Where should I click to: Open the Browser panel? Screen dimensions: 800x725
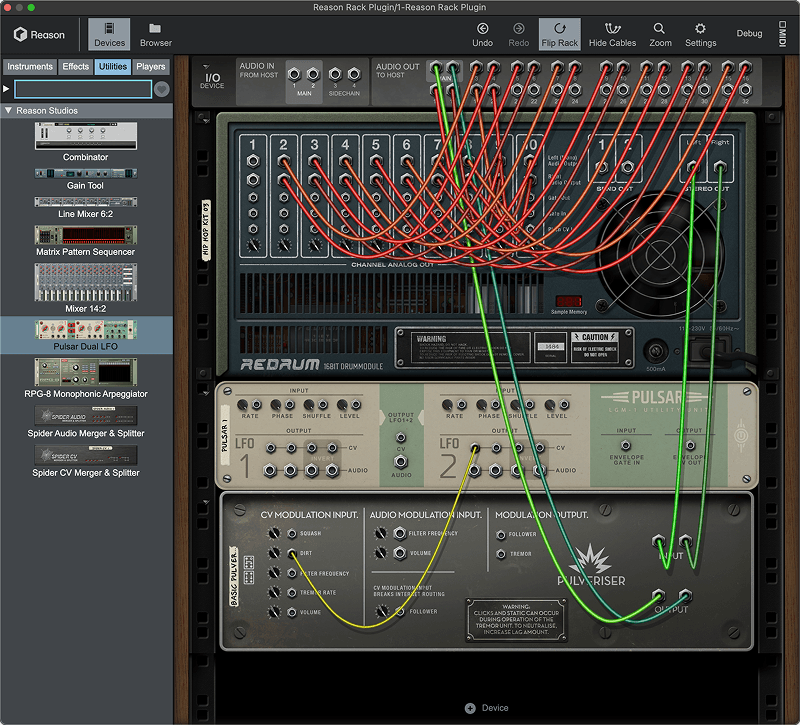[x=156, y=34]
